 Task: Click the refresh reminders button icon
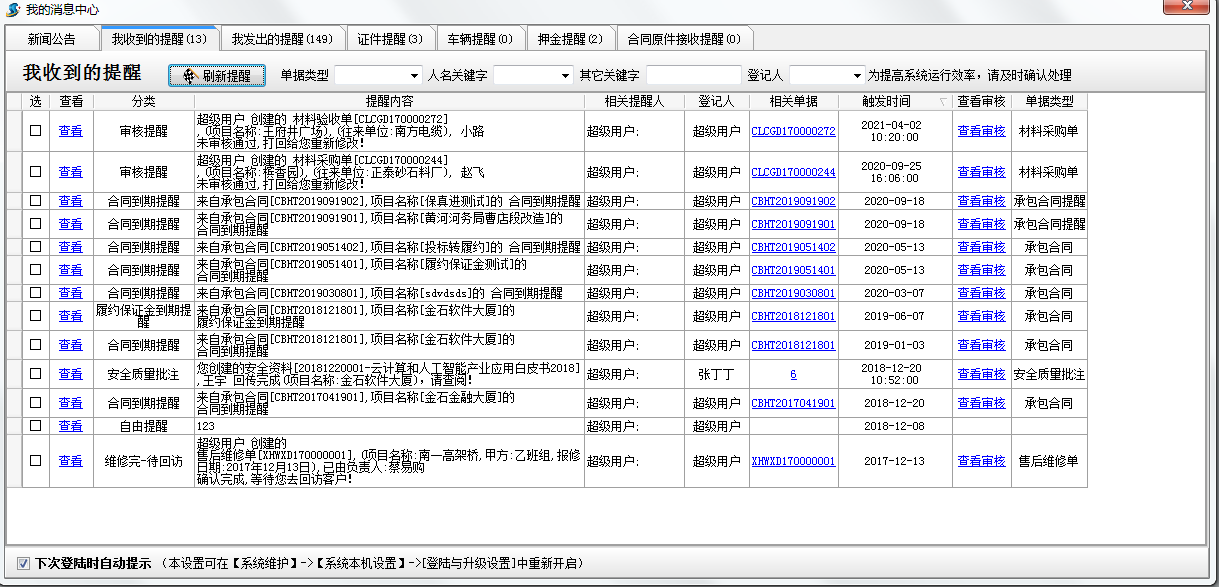click(x=189, y=76)
